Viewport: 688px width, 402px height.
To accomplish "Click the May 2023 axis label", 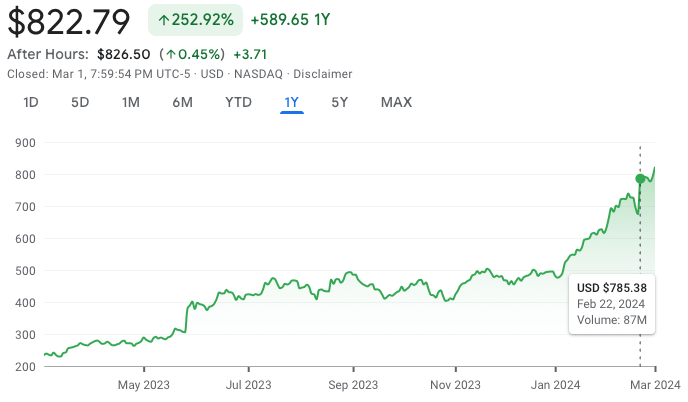I will click(x=144, y=384).
